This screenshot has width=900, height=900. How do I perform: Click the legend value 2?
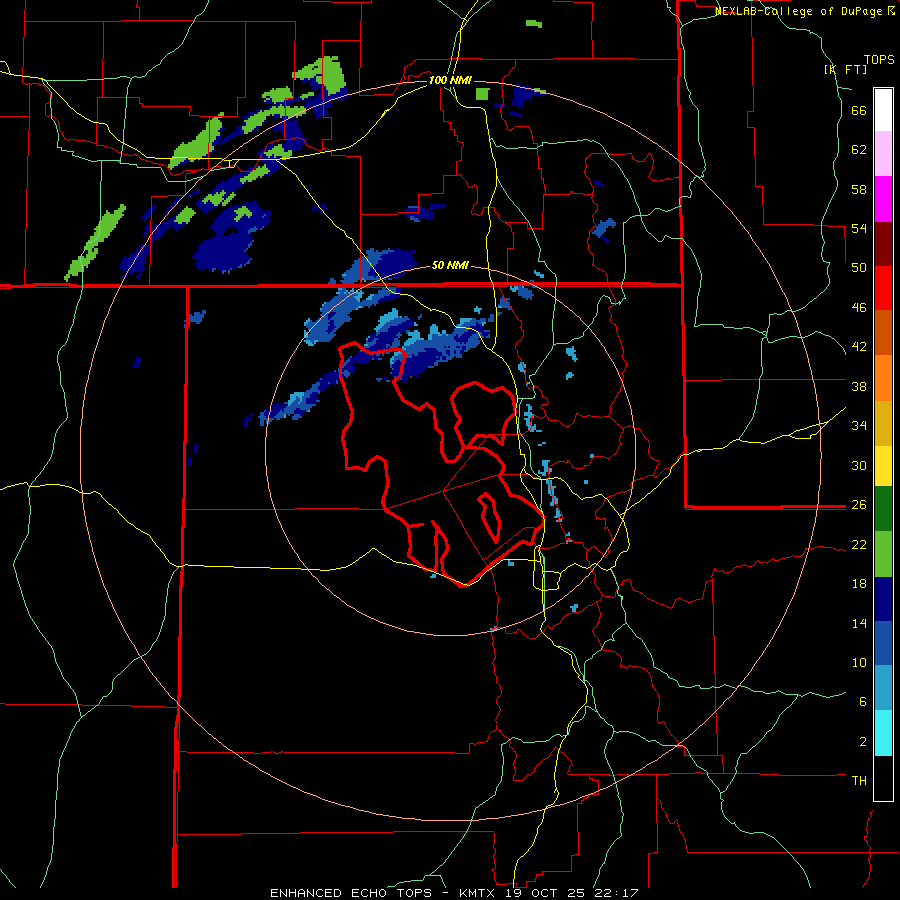pos(863,741)
